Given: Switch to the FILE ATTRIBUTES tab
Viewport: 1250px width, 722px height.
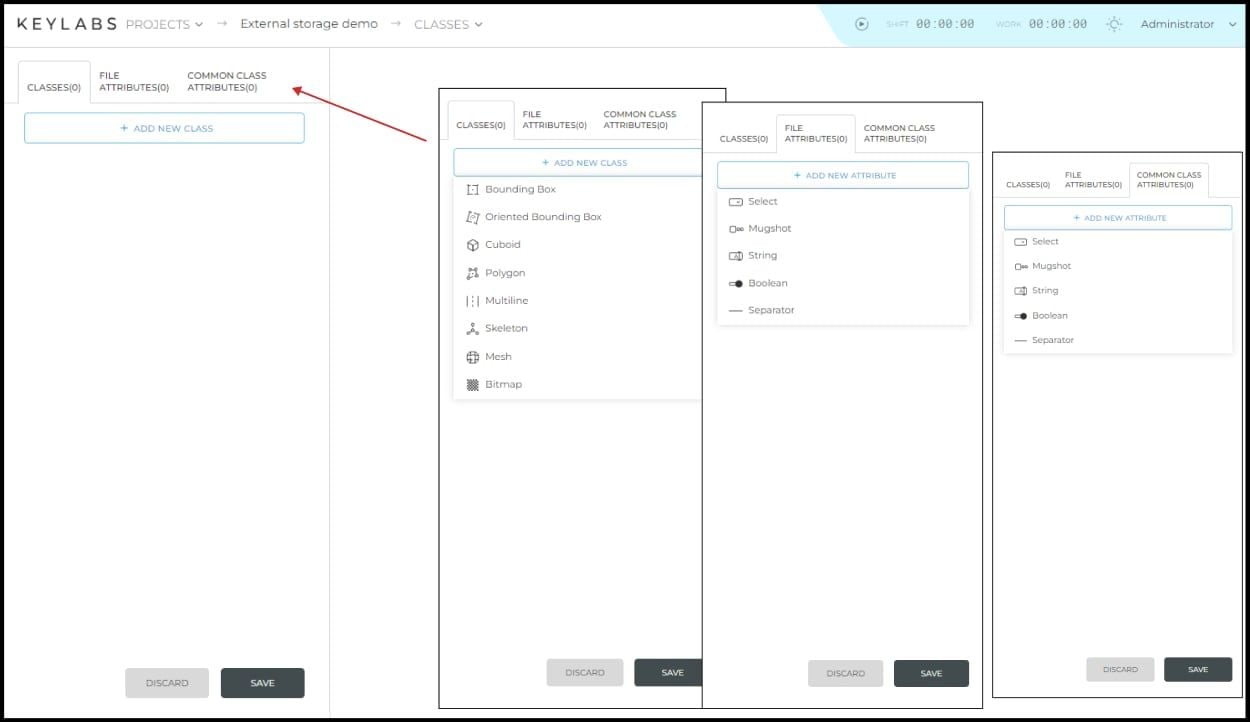Looking at the screenshot, I should (133, 81).
